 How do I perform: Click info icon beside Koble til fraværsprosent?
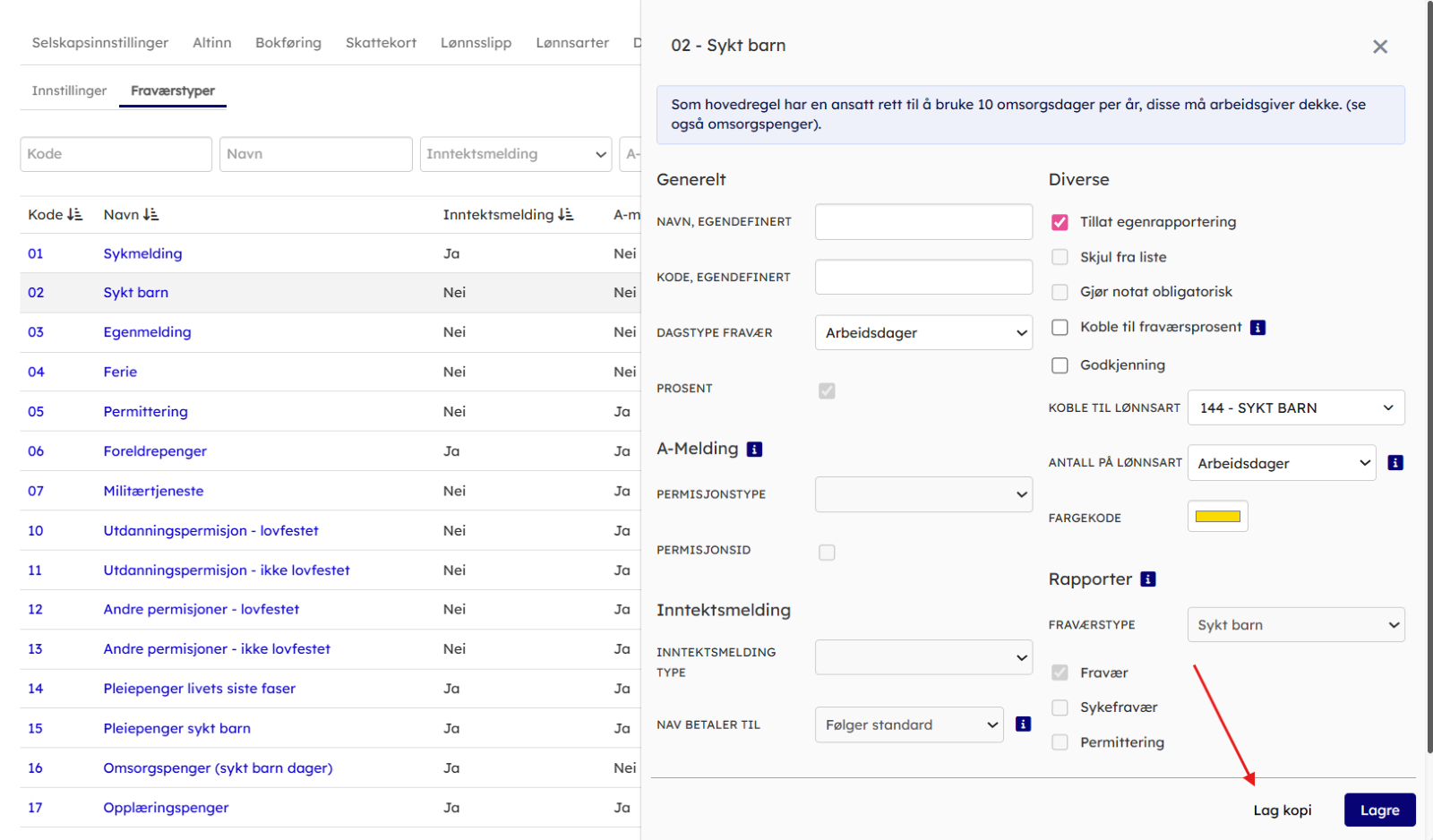tap(1257, 328)
